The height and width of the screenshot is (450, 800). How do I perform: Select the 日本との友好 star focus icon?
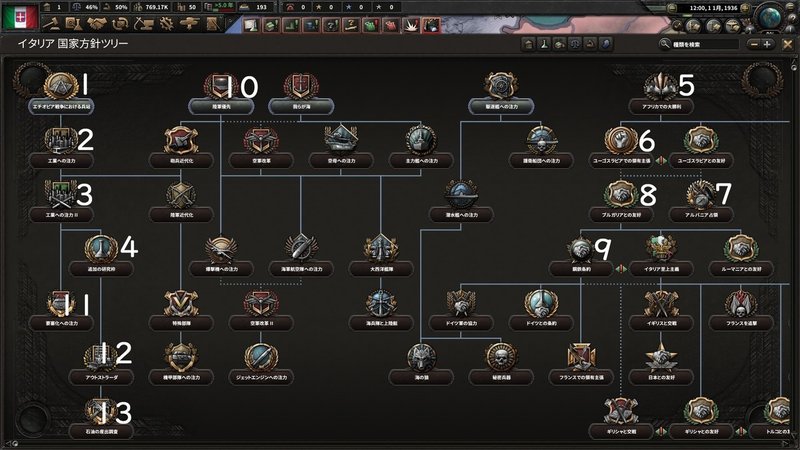[660, 357]
